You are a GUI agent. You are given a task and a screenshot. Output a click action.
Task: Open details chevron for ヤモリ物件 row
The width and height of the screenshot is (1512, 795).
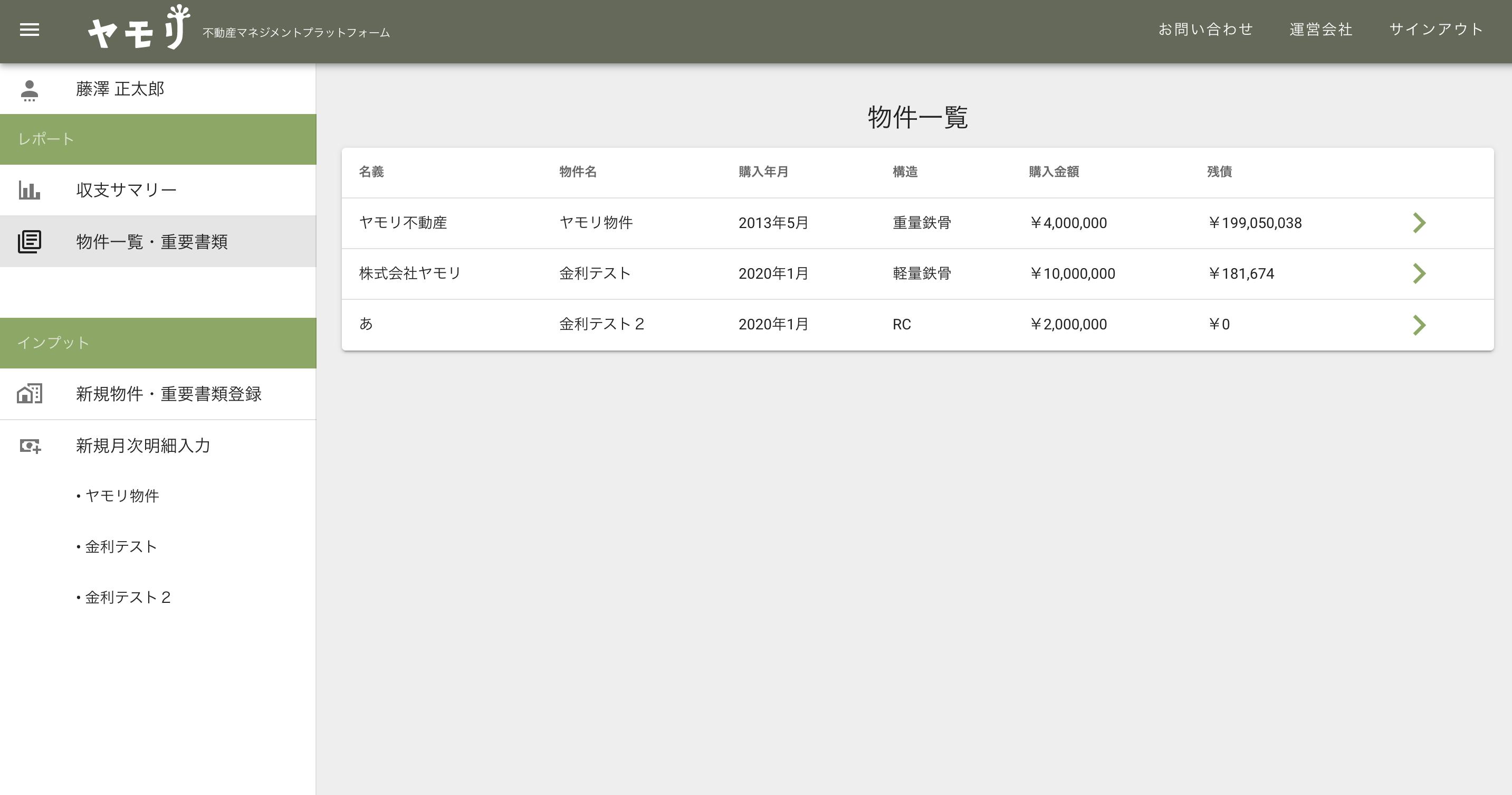pos(1419,223)
